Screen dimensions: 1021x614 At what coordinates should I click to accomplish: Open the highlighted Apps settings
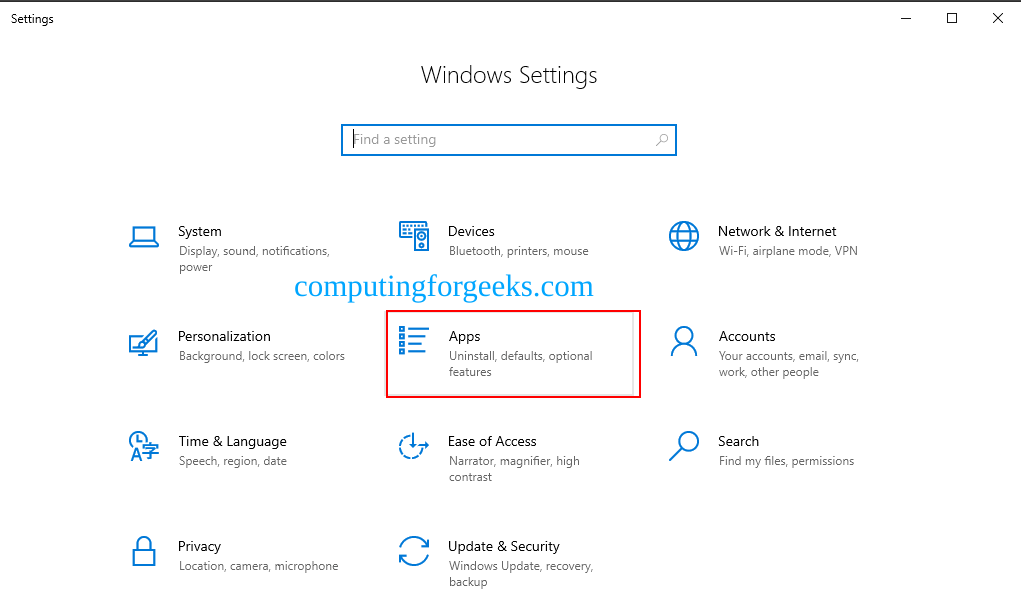464,336
